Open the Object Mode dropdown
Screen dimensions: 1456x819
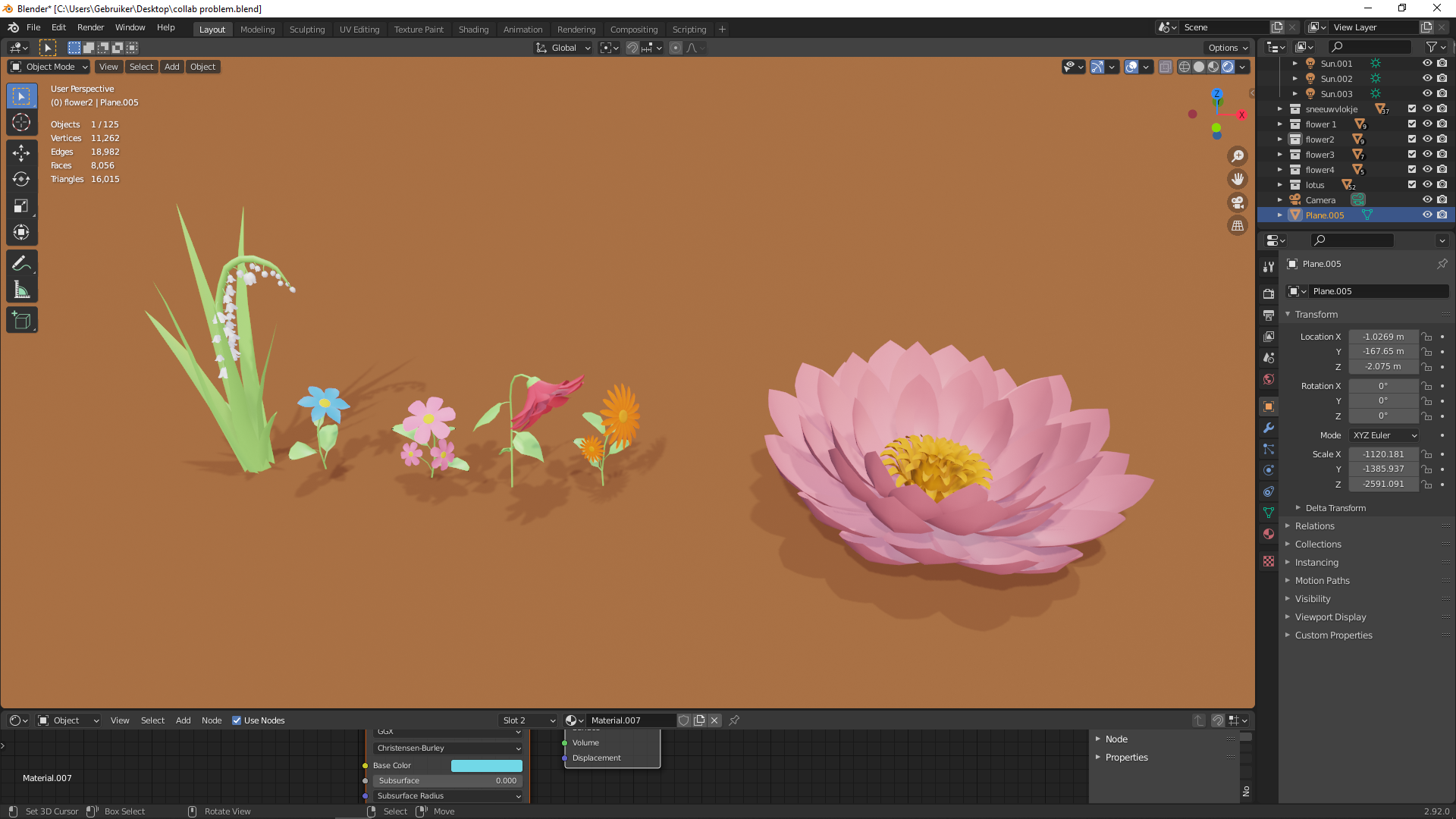click(49, 67)
